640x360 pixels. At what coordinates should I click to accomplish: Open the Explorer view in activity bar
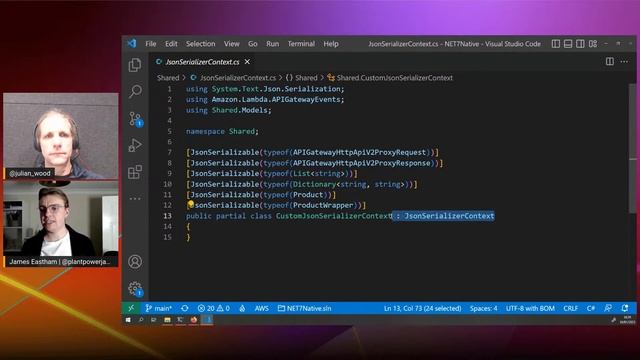[x=135, y=65]
